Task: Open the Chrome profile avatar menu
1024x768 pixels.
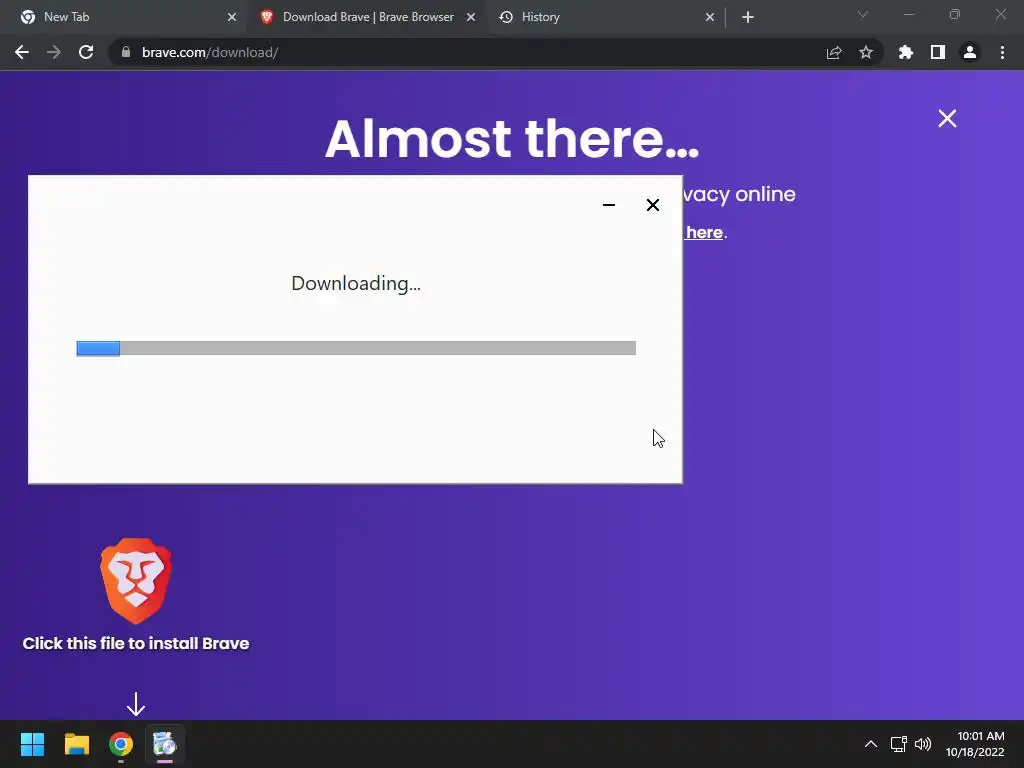Action: click(x=970, y=52)
